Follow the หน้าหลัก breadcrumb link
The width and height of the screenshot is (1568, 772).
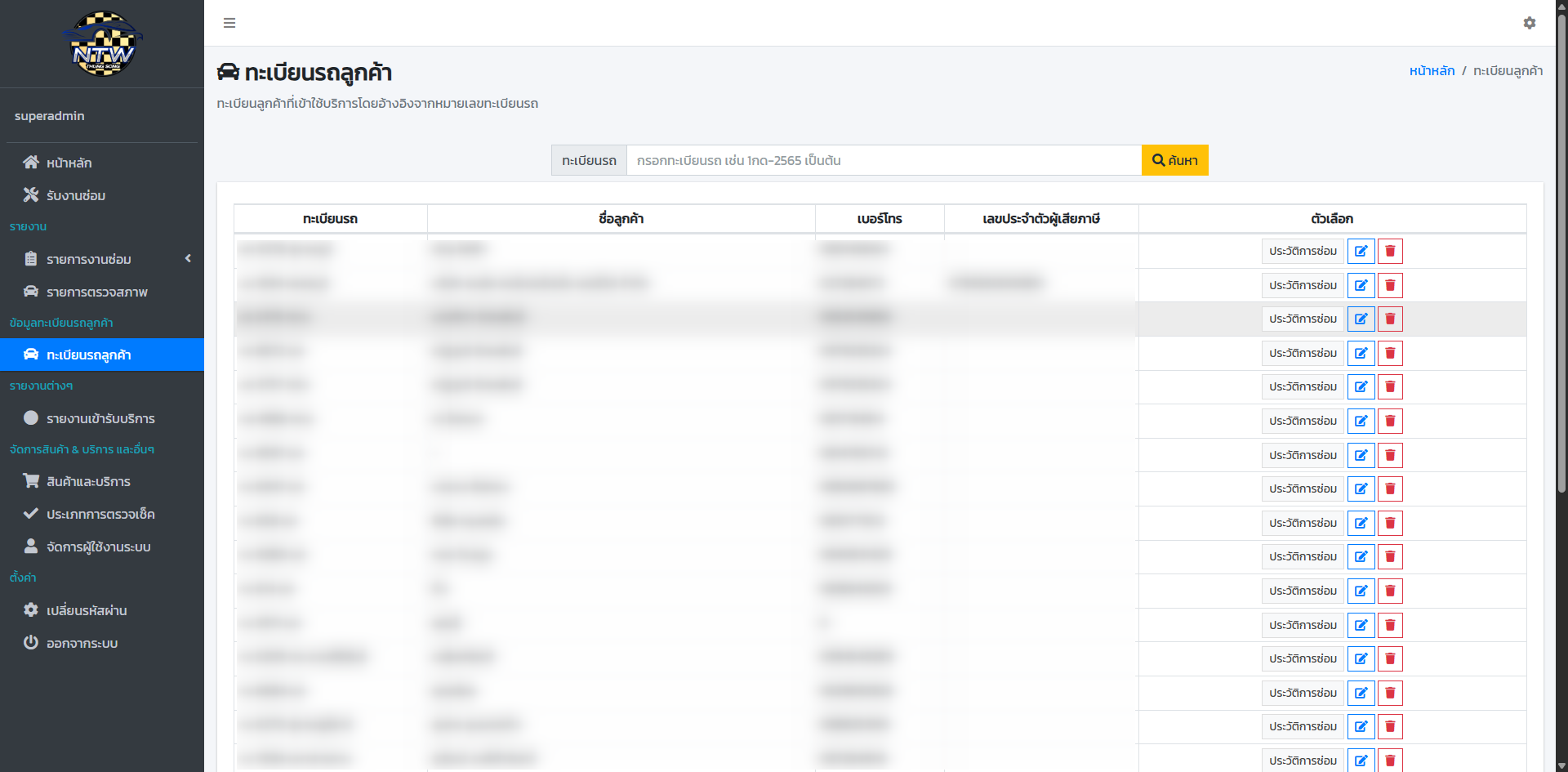(1432, 71)
